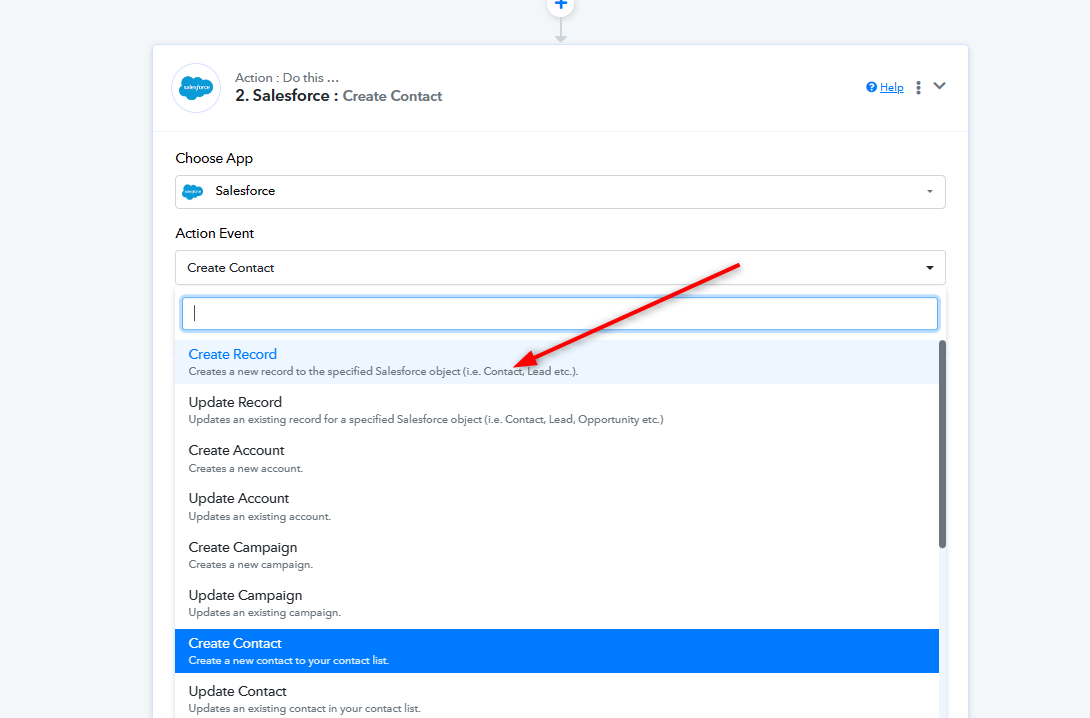Click the Salesforce icon in Choose App field
Screen dimensions: 1090x718
click(x=193, y=191)
